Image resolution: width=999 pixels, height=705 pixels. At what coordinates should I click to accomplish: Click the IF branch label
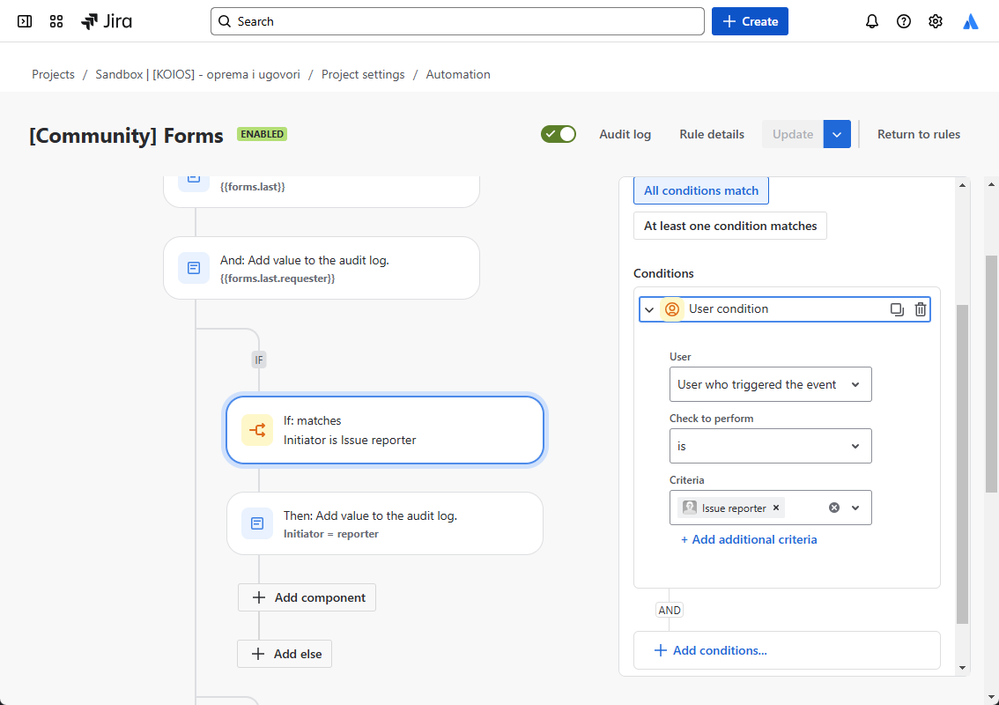259,360
